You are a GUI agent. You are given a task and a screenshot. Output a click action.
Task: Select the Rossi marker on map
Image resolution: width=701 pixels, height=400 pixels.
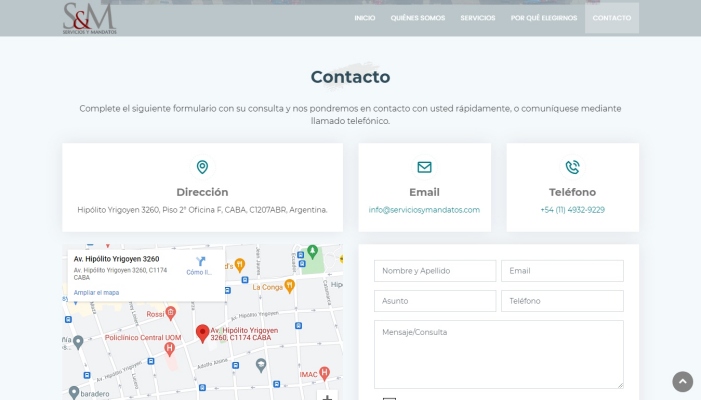[170, 313]
